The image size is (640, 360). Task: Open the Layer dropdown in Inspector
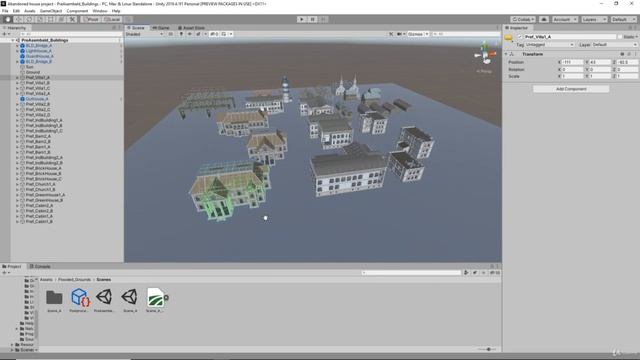(x=615, y=44)
